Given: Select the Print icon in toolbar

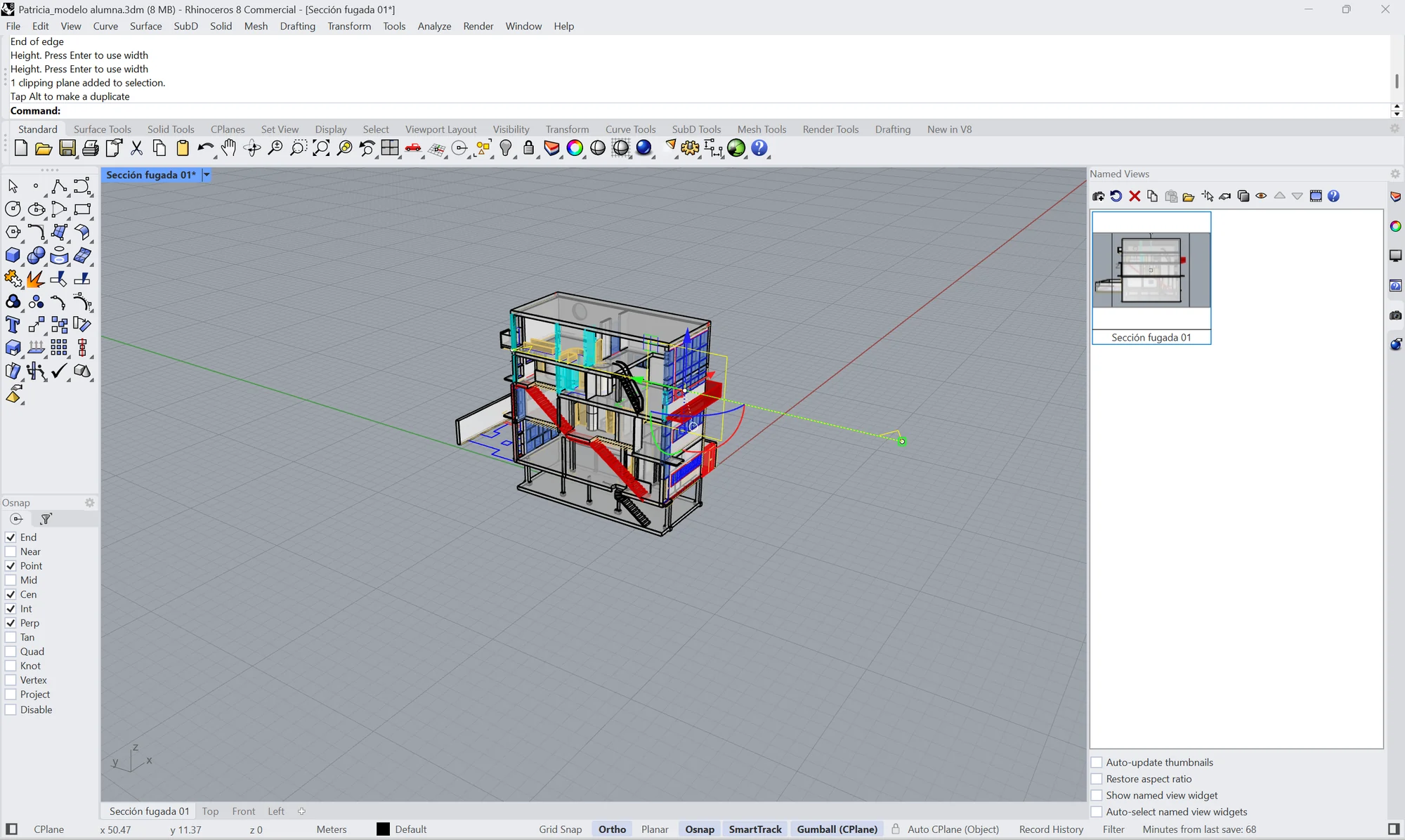Looking at the screenshot, I should coord(90,148).
